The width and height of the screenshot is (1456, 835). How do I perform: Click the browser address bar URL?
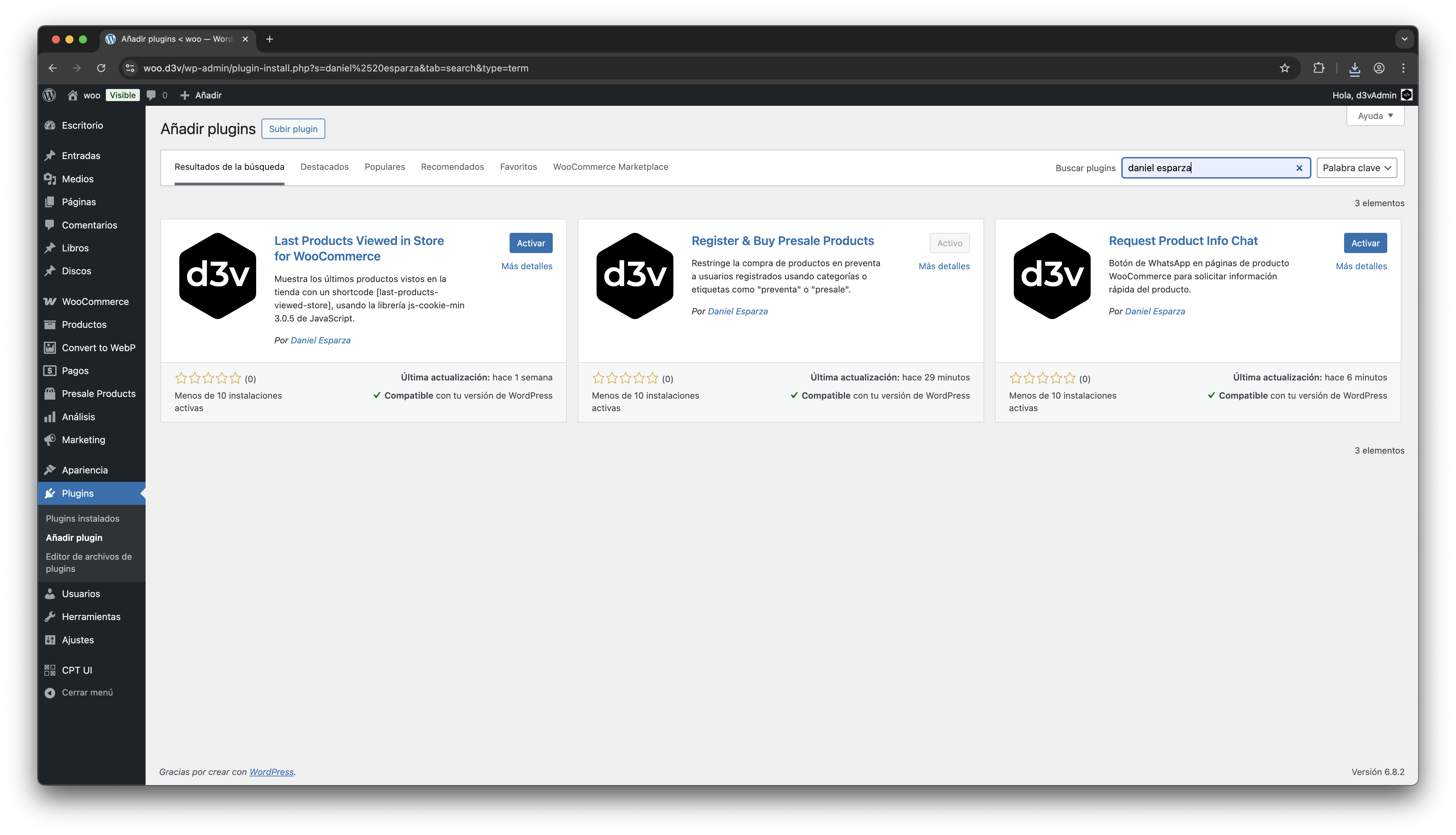(336, 68)
